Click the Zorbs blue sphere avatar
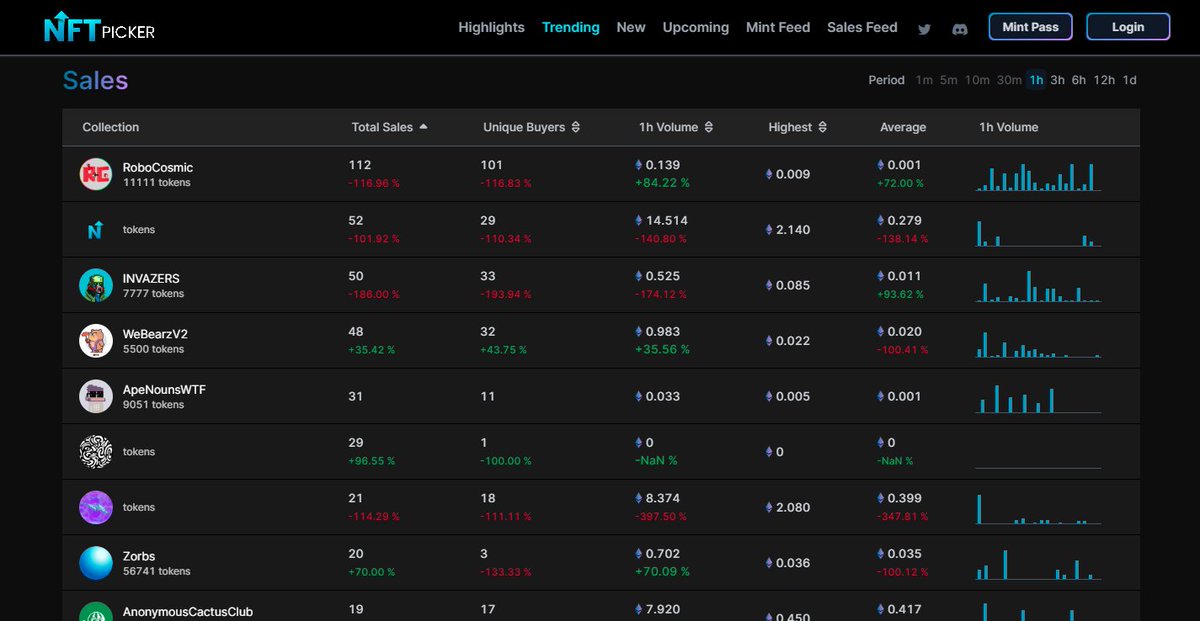 (96, 563)
